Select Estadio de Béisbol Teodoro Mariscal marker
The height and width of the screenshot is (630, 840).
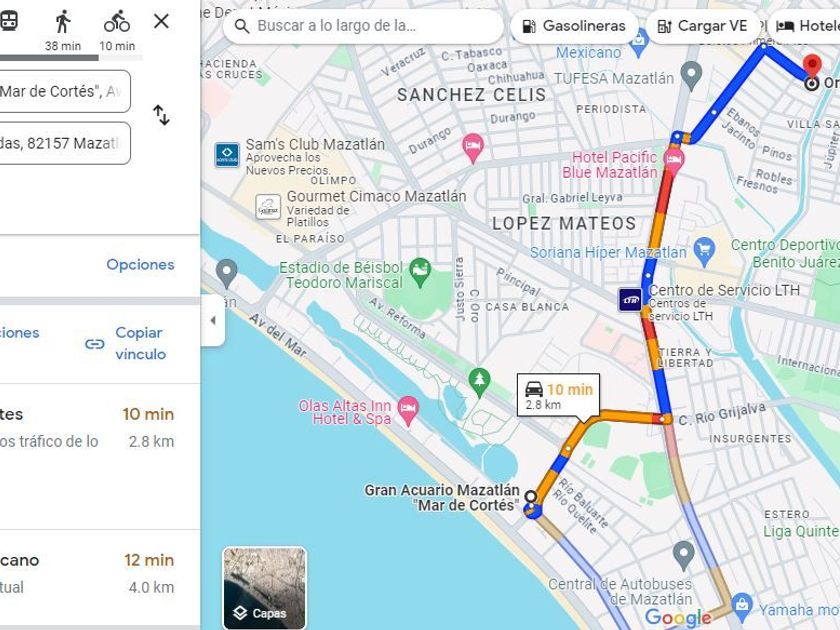420,271
